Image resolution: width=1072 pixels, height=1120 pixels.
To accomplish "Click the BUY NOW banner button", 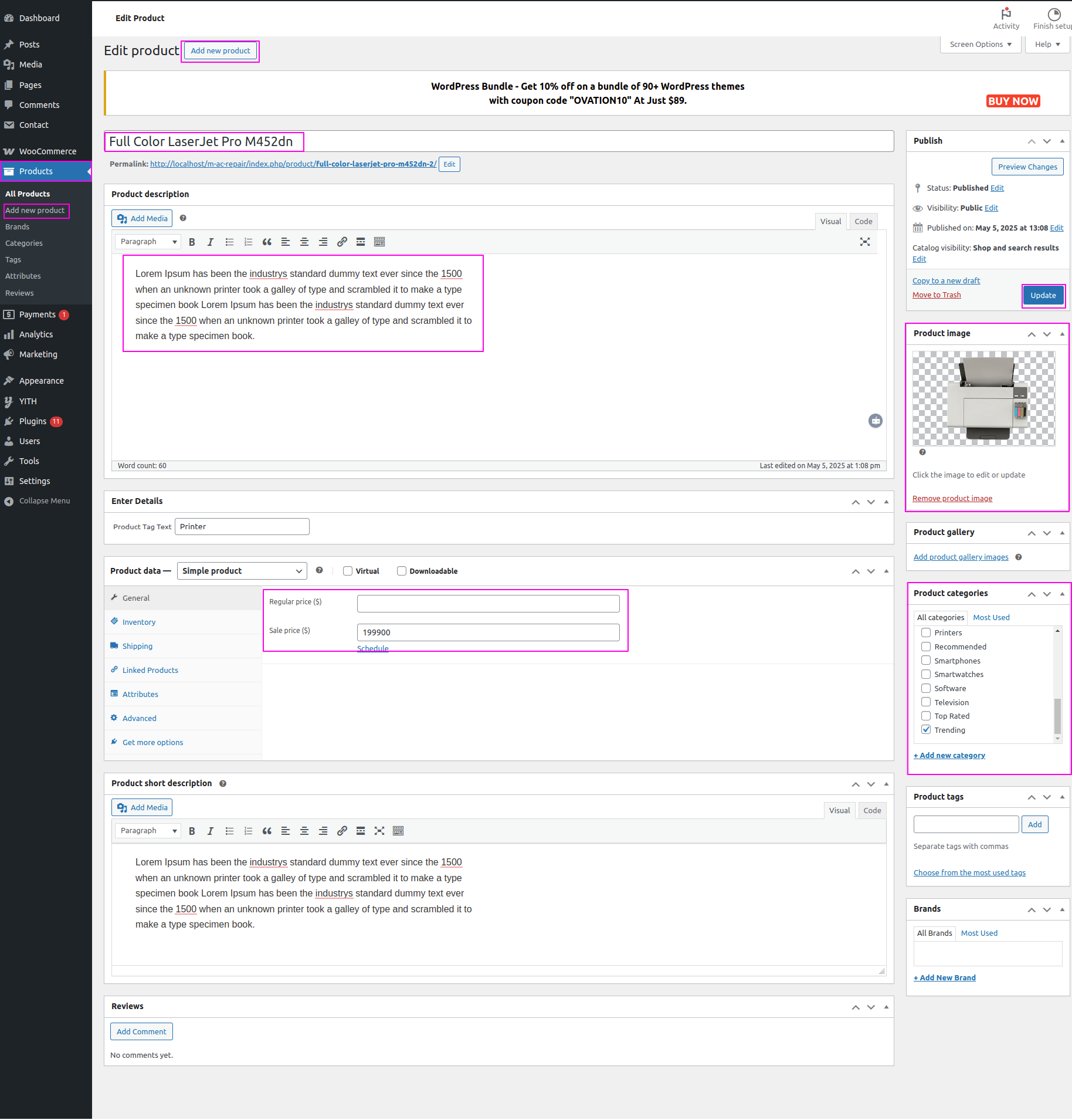I will pos(1013,101).
